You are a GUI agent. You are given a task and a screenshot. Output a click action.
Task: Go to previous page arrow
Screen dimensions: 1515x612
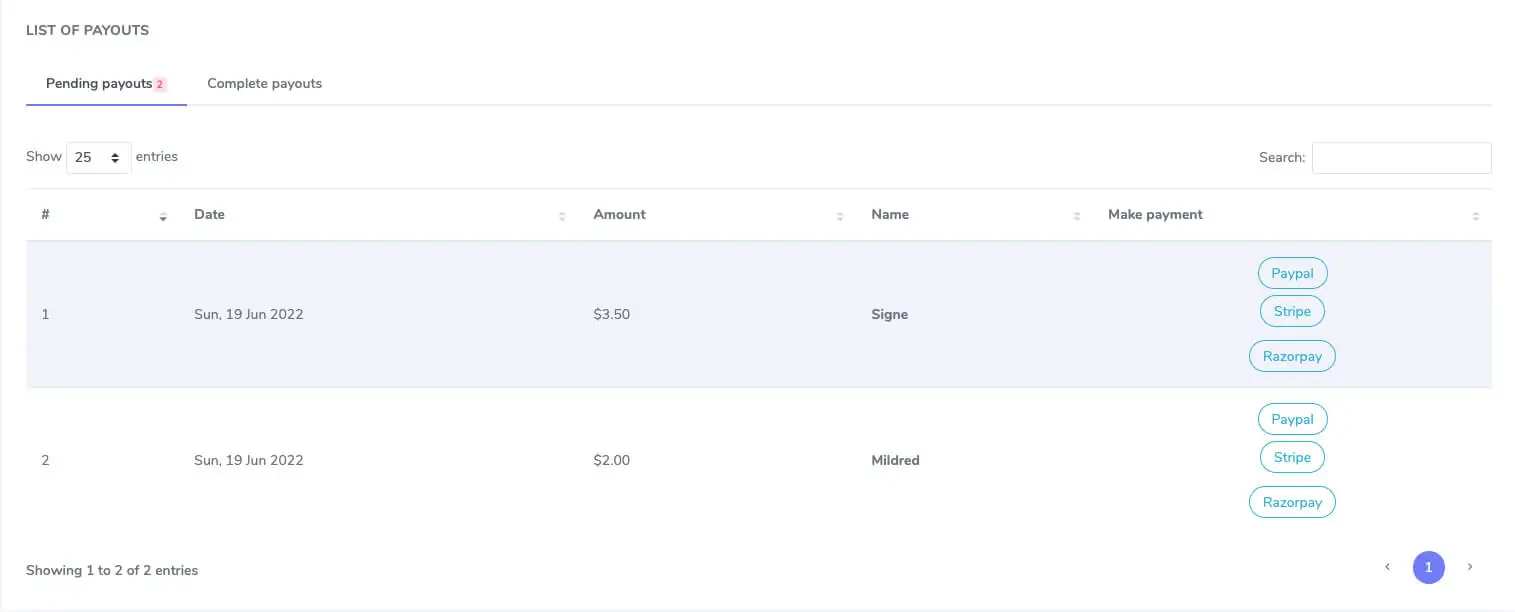tap(1387, 567)
